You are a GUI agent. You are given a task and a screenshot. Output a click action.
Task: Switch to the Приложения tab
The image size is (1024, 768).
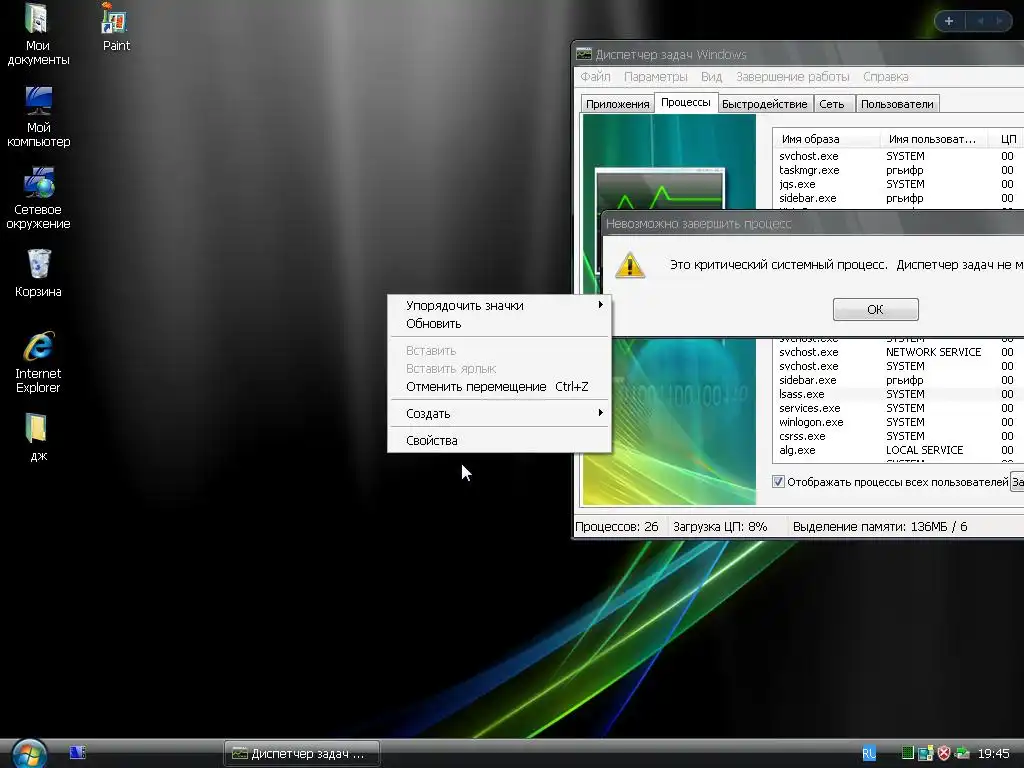tap(617, 104)
